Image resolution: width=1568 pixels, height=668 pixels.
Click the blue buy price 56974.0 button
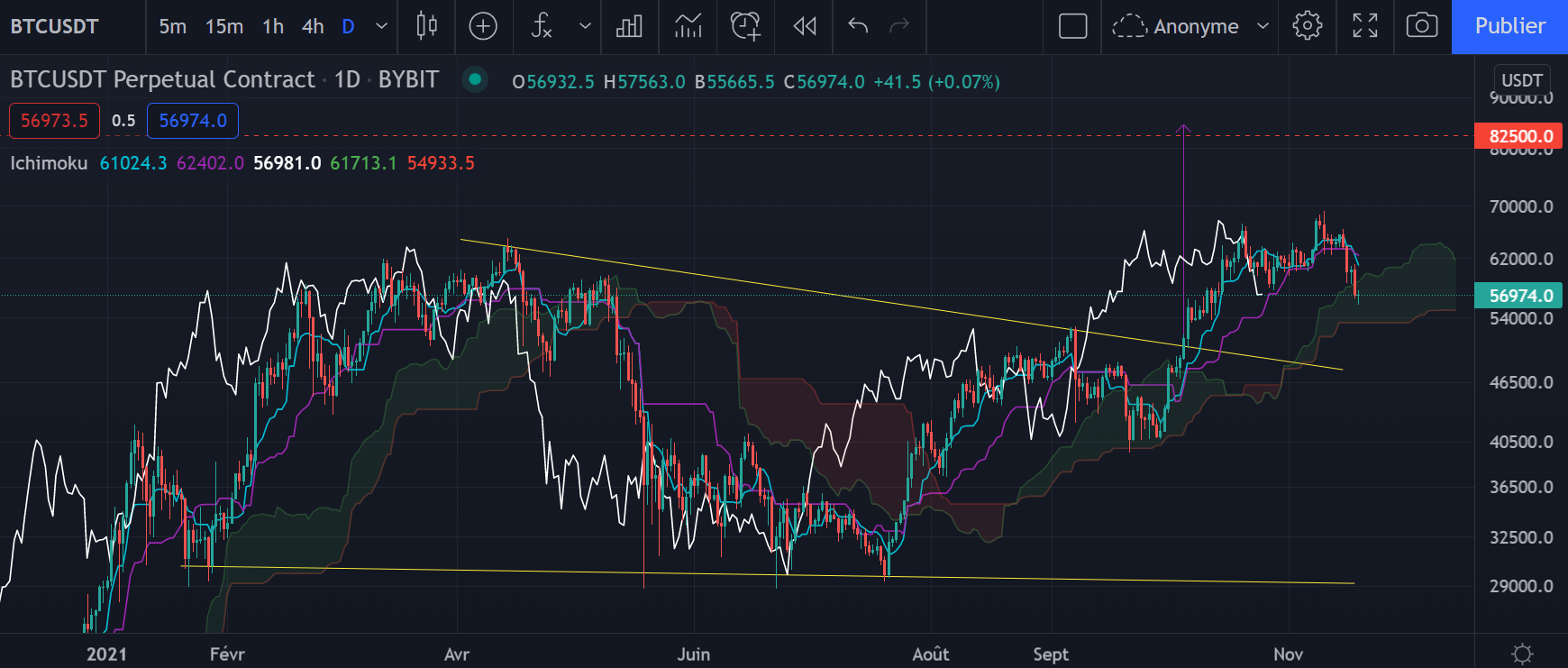pyautogui.click(x=193, y=121)
